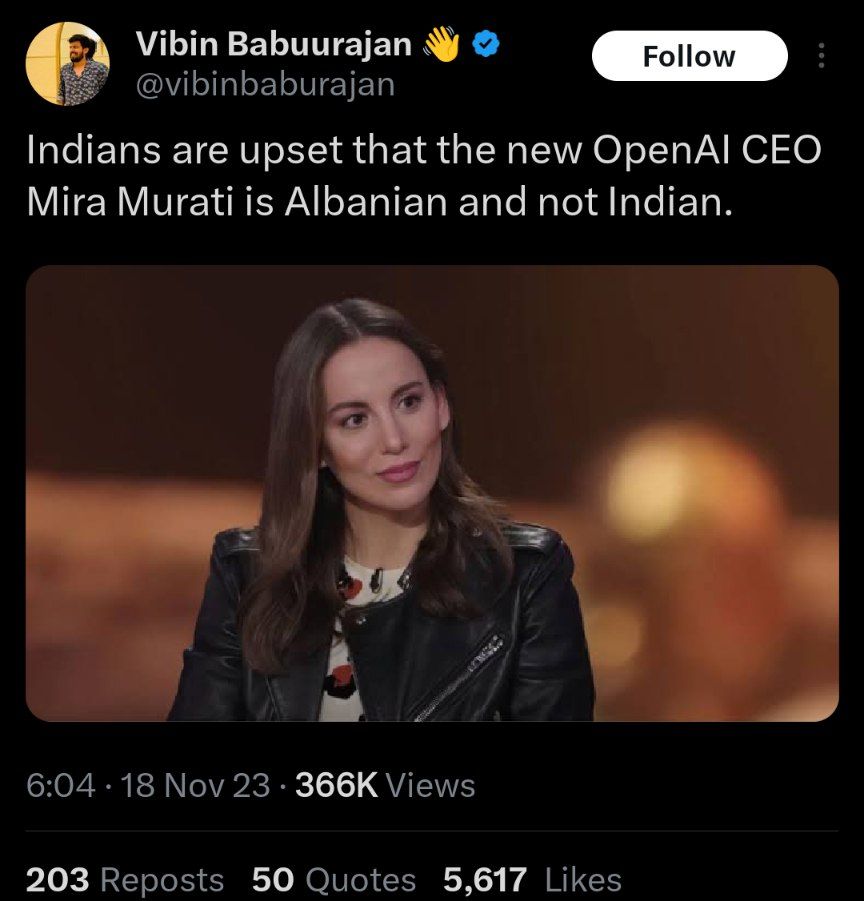
Task: Click the 6:04 · 18 Nov 23 timestamp
Action: tap(148, 785)
